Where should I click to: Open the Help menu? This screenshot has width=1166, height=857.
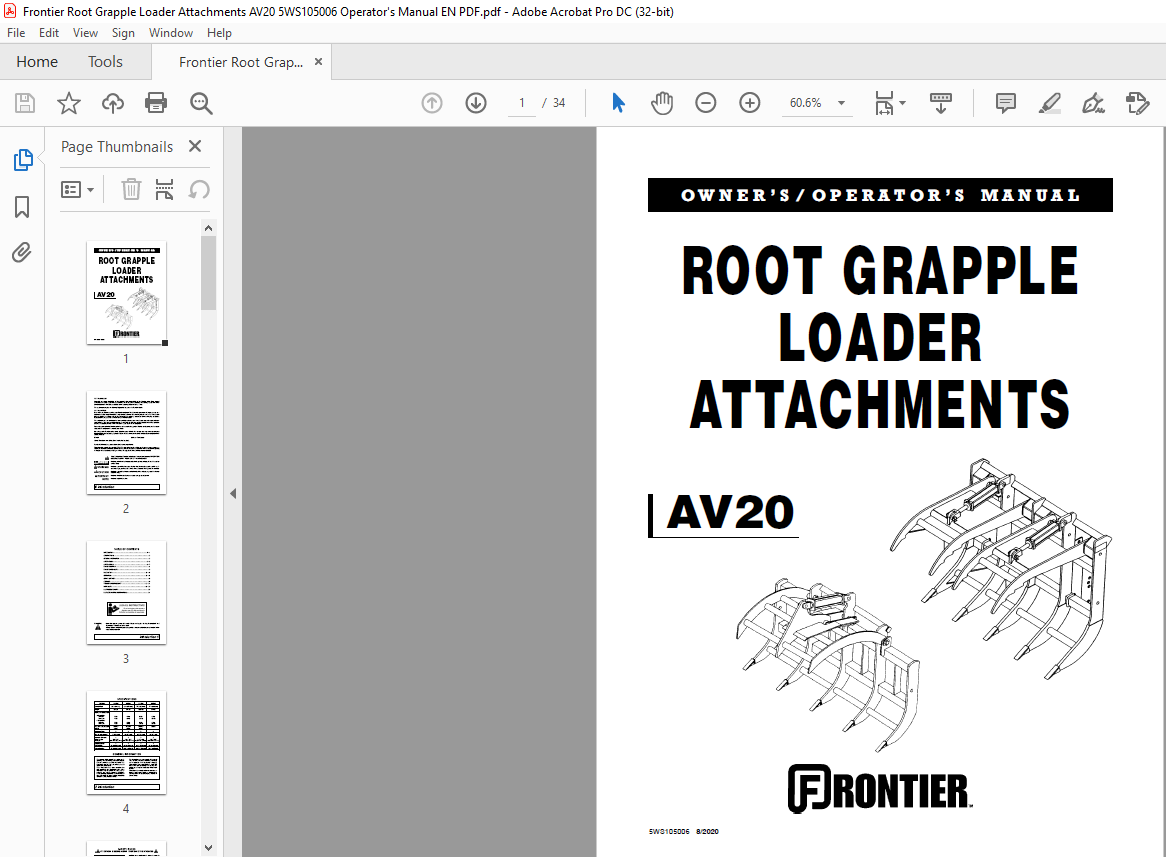click(219, 33)
